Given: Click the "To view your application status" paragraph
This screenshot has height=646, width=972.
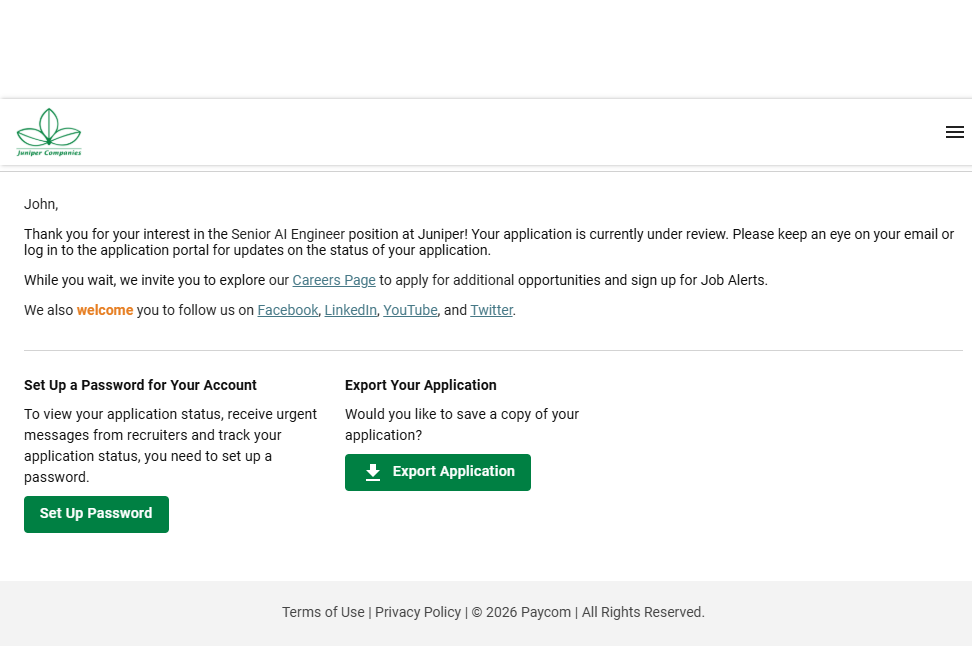Looking at the screenshot, I should point(170,445).
